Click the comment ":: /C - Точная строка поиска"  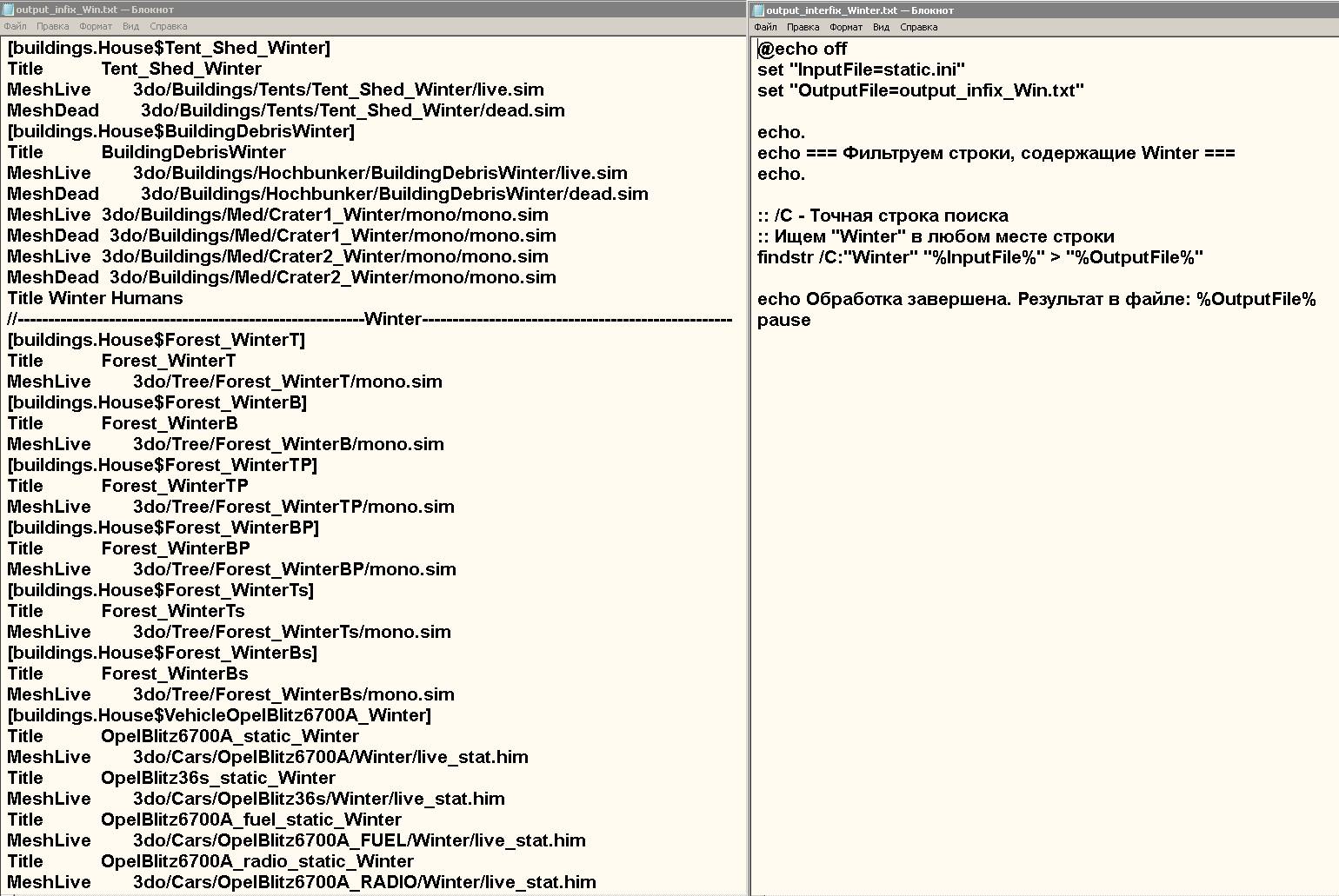pyautogui.click(x=883, y=216)
